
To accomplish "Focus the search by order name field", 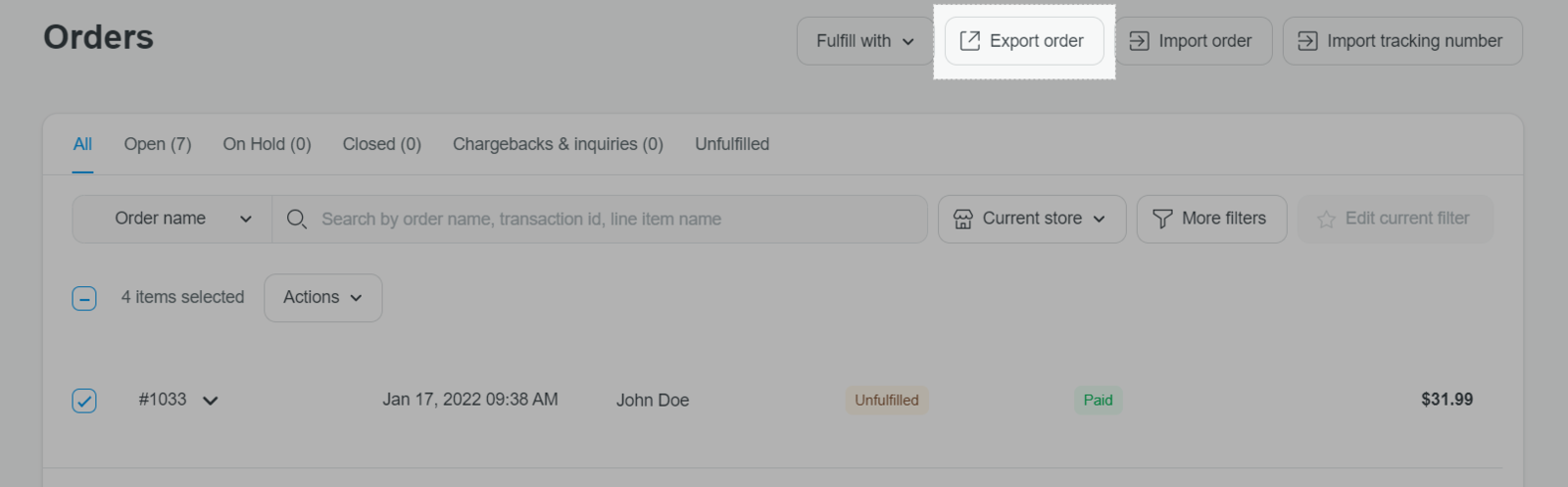I will pyautogui.click(x=600, y=219).
